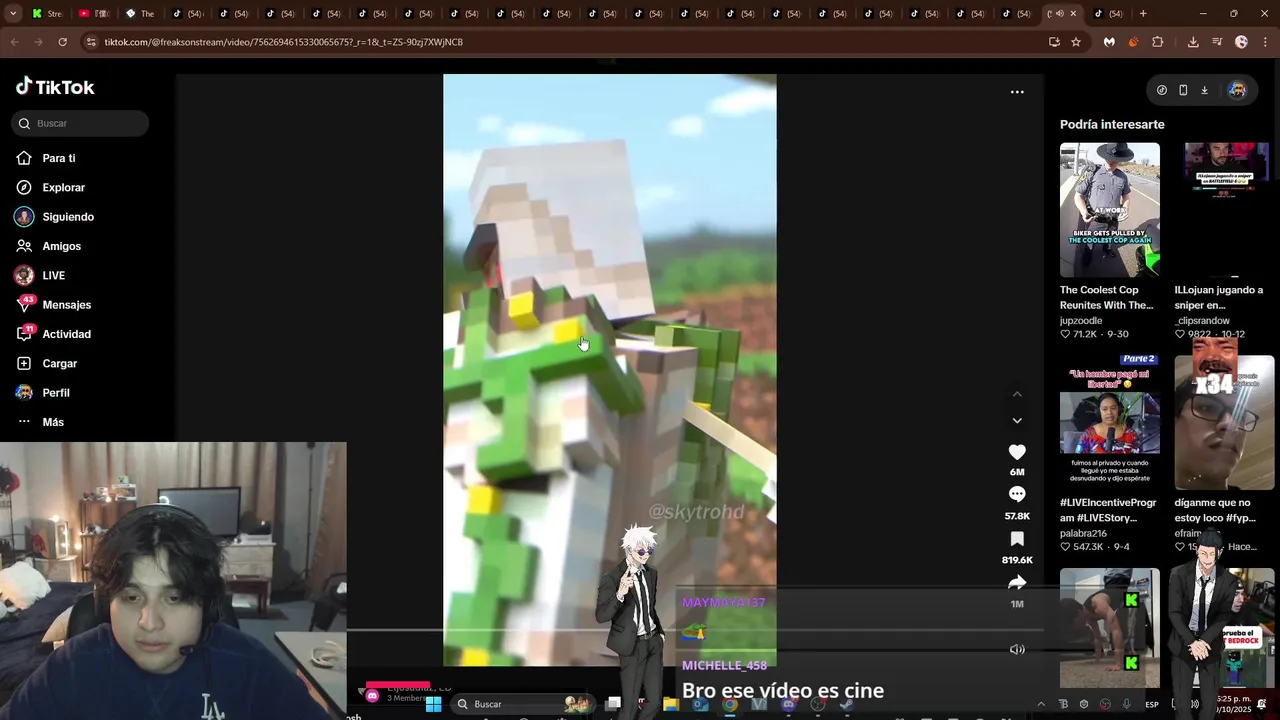The height and width of the screenshot is (720, 1280).
Task: Click Cargar to upload video
Action: 47,363
